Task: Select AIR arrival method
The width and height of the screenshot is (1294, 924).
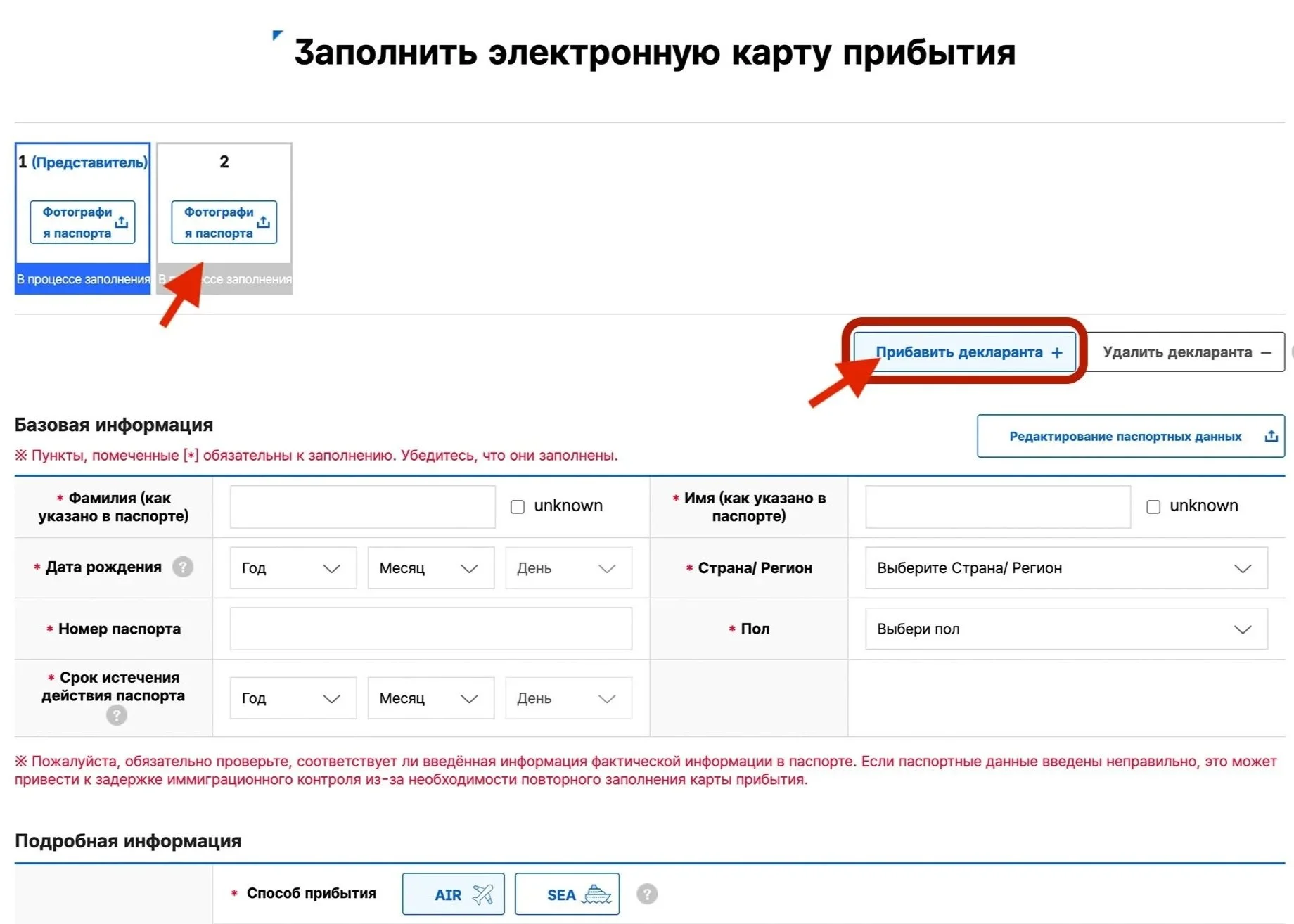Action: point(454,894)
